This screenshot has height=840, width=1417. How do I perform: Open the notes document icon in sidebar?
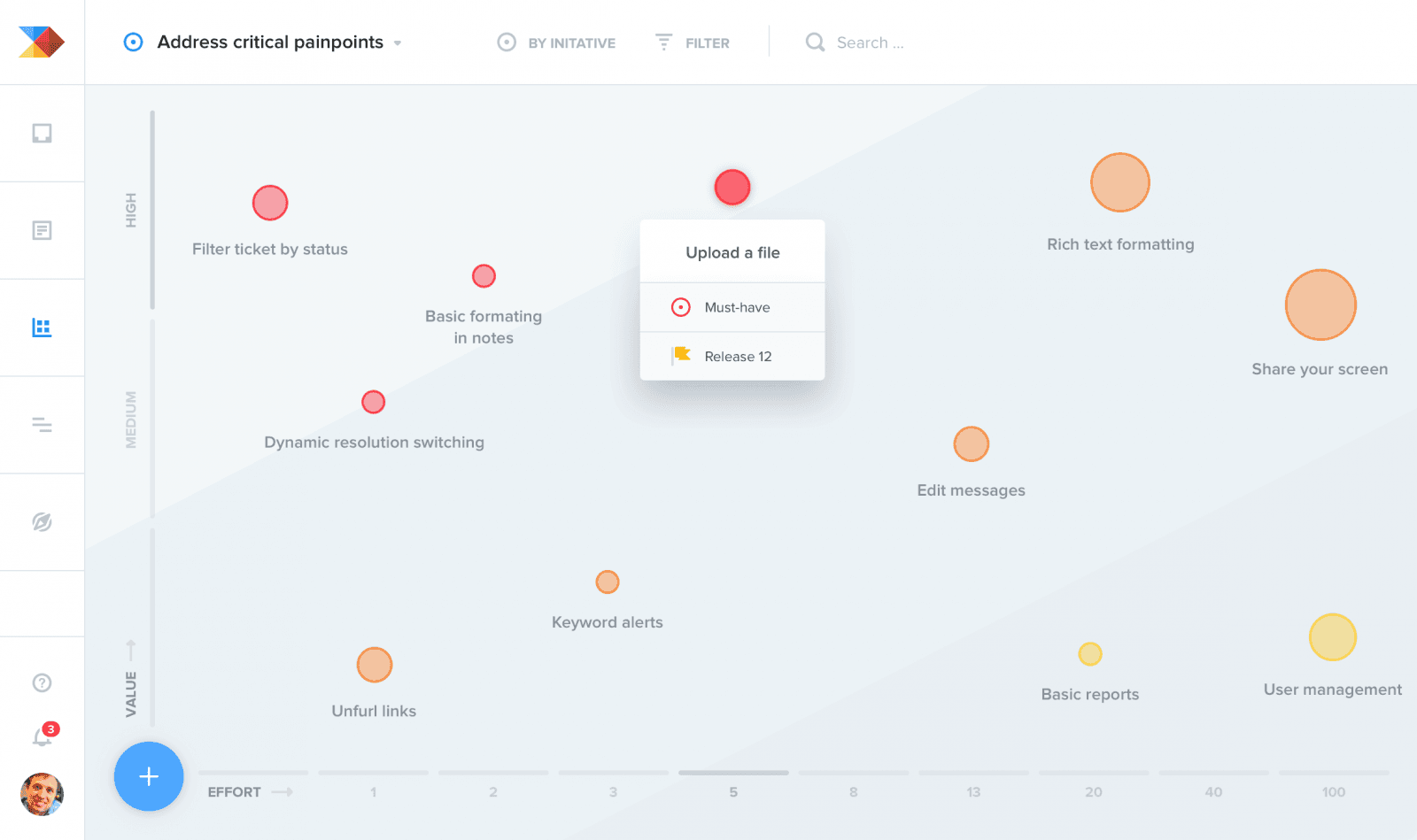tap(42, 230)
